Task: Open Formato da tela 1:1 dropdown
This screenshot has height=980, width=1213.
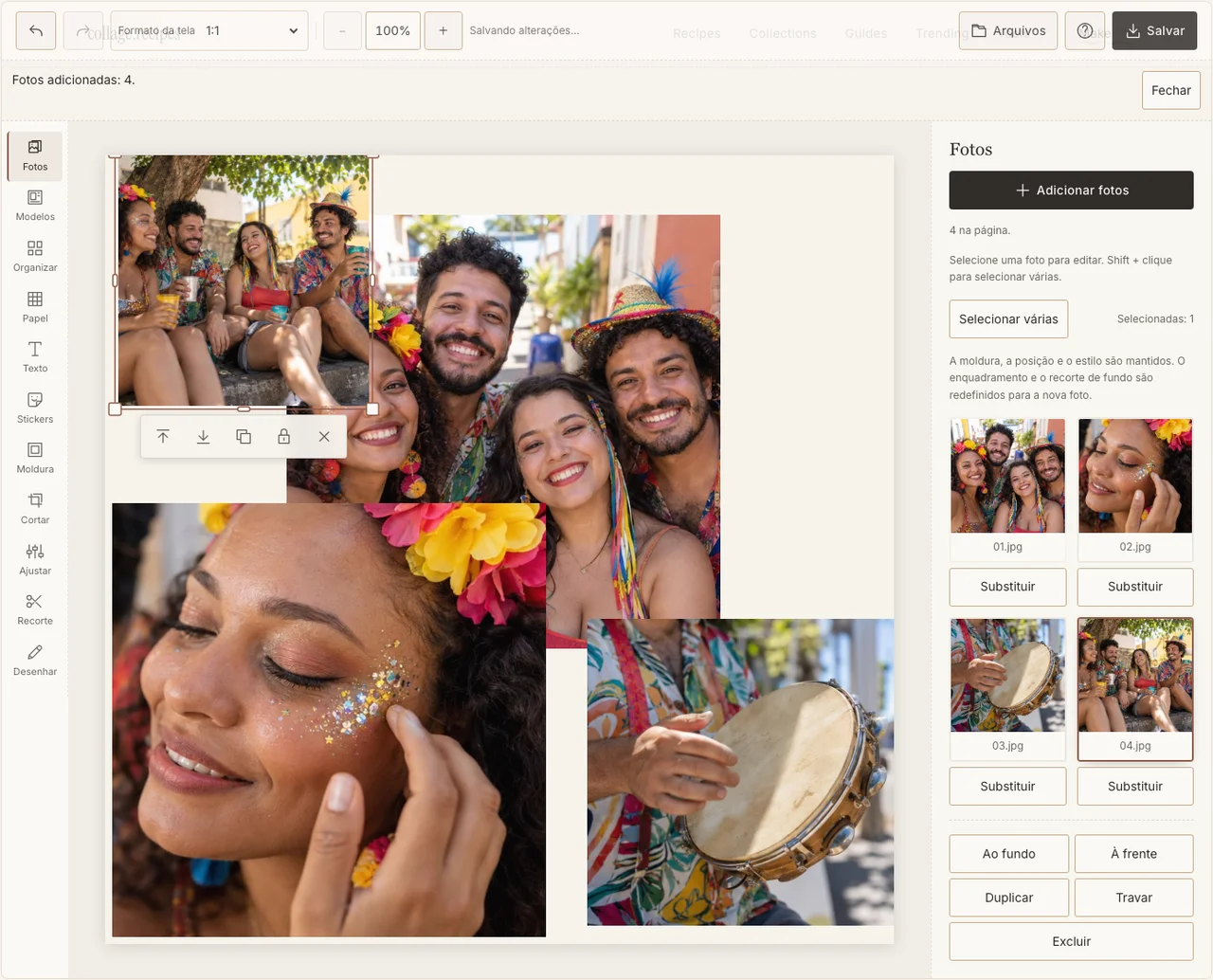Action: pyautogui.click(x=209, y=30)
